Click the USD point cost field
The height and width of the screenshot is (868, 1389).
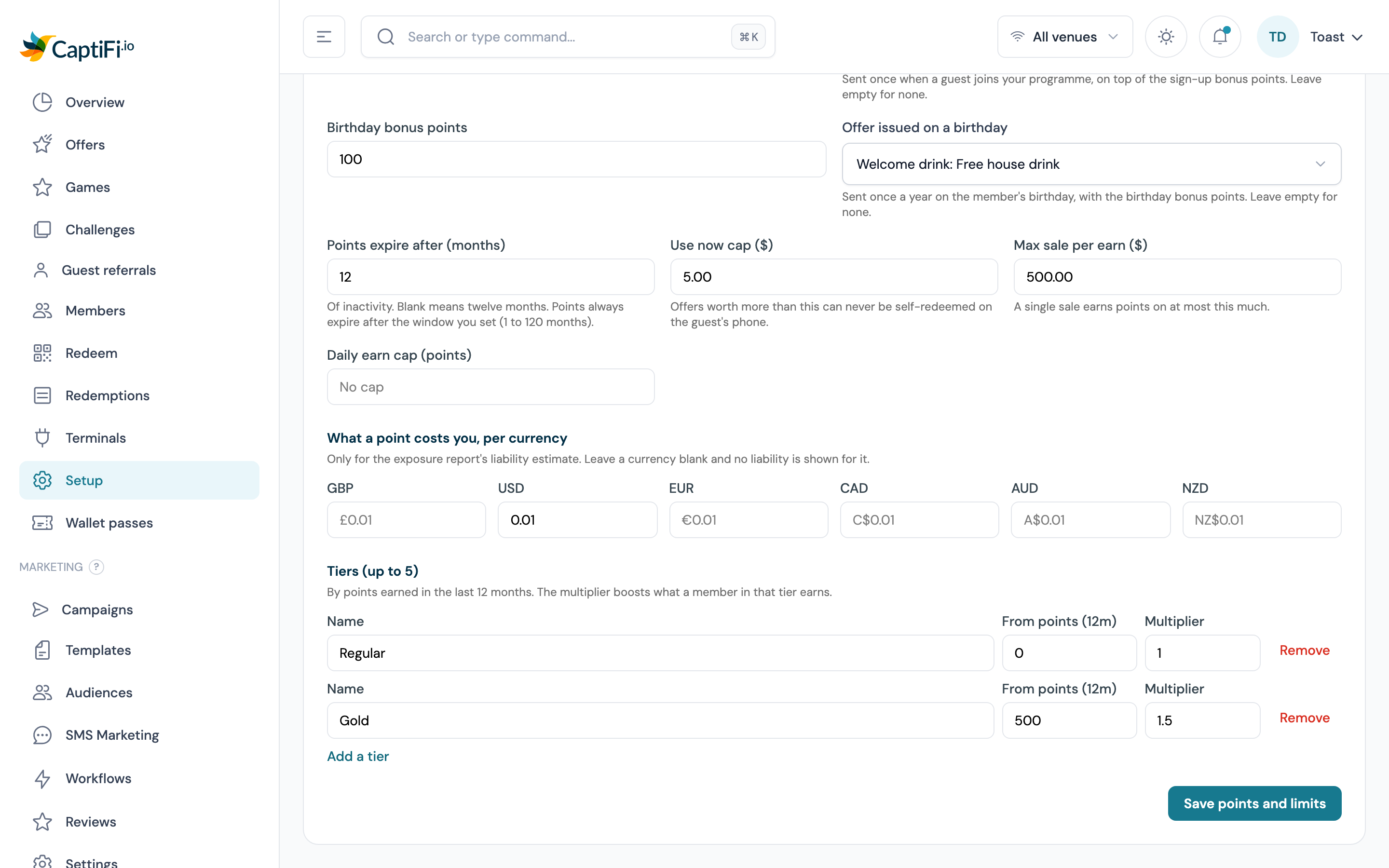point(577,520)
